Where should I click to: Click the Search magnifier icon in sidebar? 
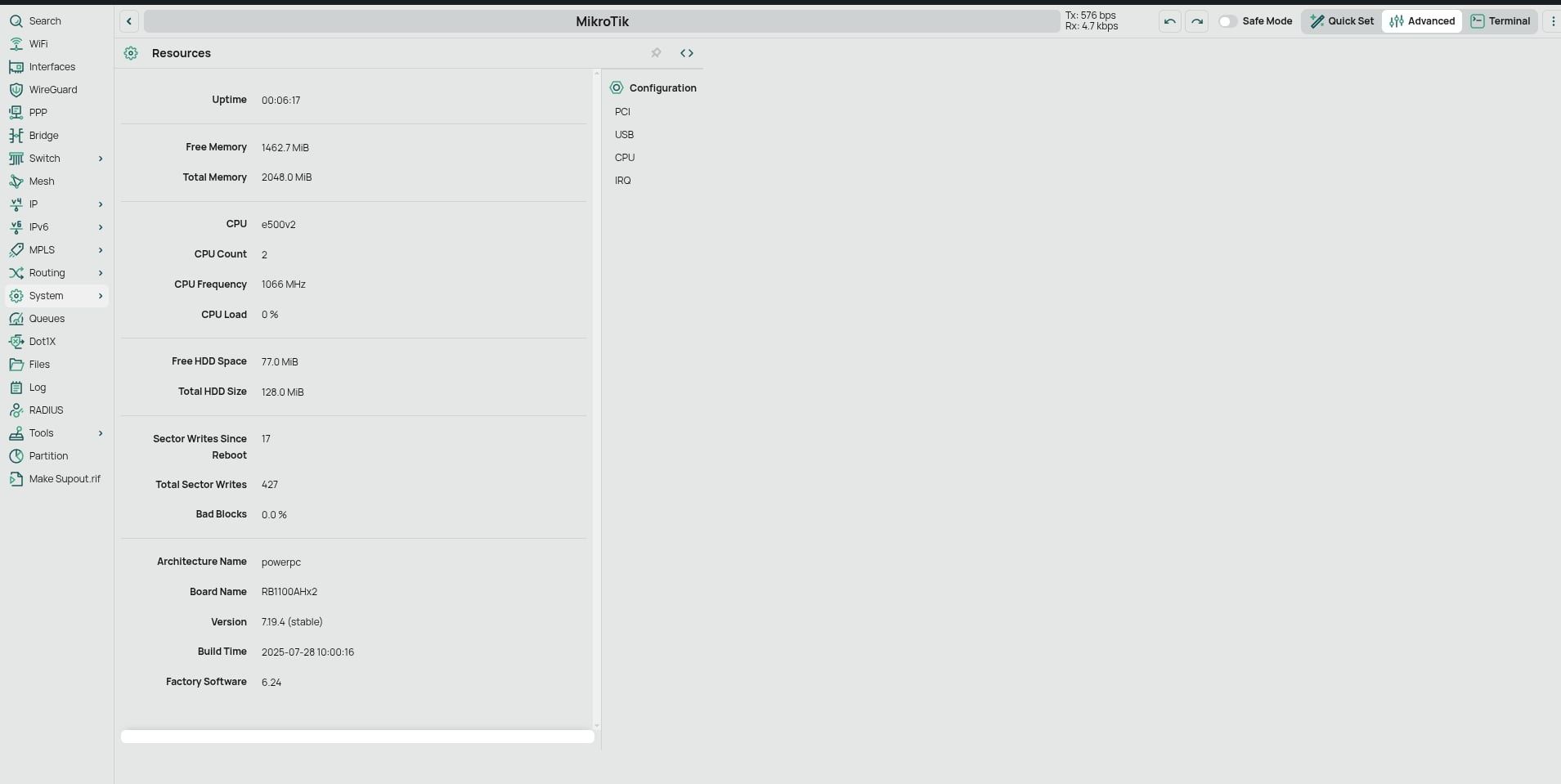tap(16, 21)
